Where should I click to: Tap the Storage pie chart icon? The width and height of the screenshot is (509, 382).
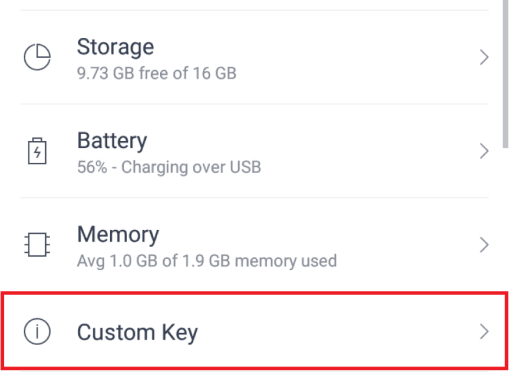tap(37, 57)
